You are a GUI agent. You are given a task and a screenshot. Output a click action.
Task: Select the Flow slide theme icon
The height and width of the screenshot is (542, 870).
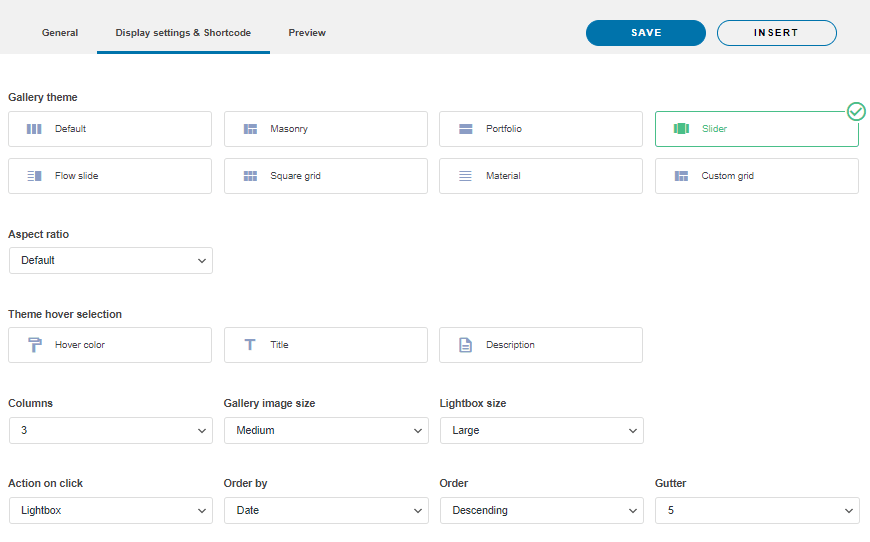tap(34, 176)
